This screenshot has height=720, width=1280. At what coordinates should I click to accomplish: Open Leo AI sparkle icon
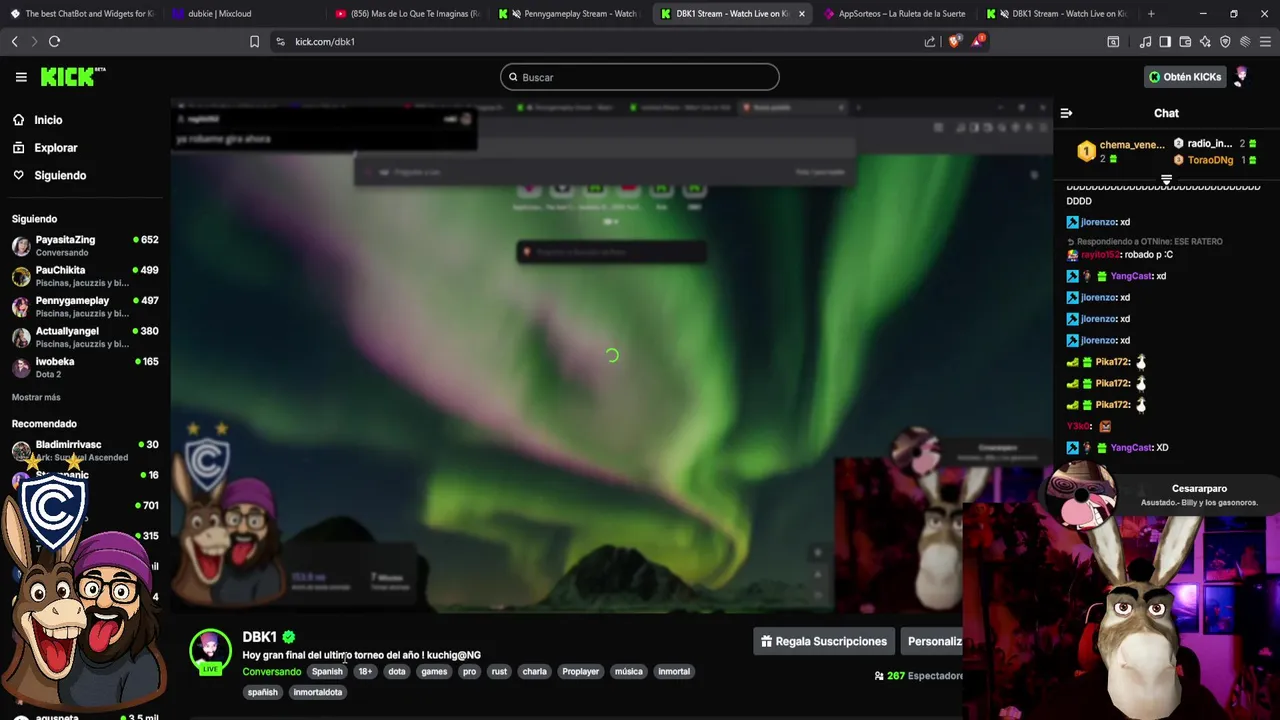coord(1205,41)
